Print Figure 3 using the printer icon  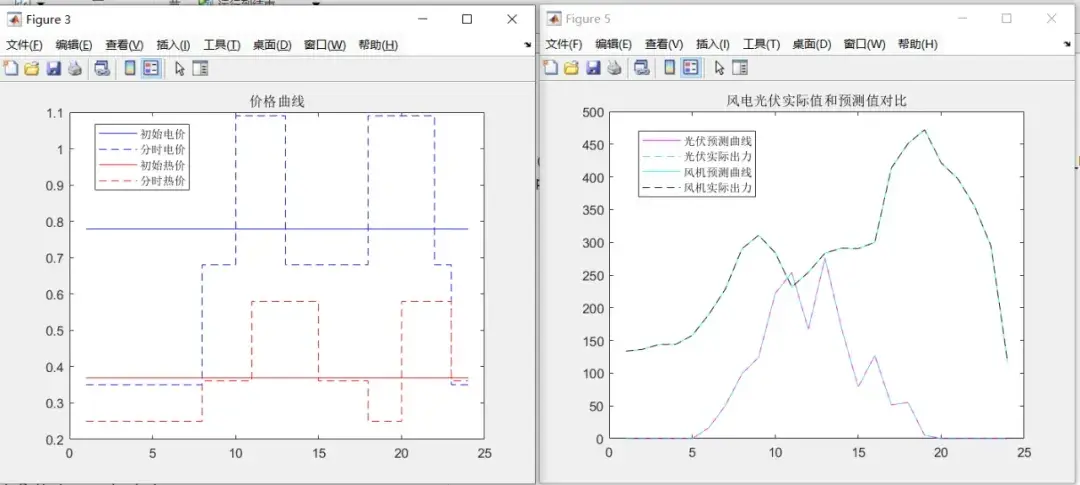(x=75, y=68)
